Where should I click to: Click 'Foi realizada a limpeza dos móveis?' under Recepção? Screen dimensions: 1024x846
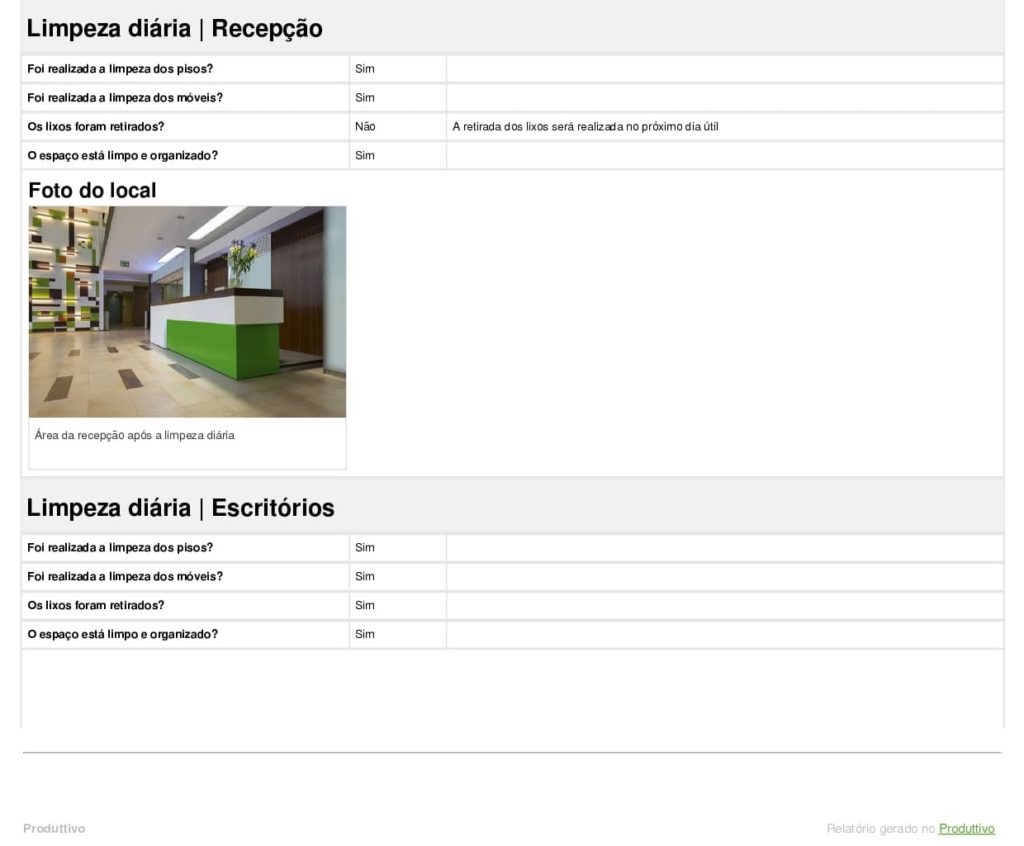(x=125, y=98)
